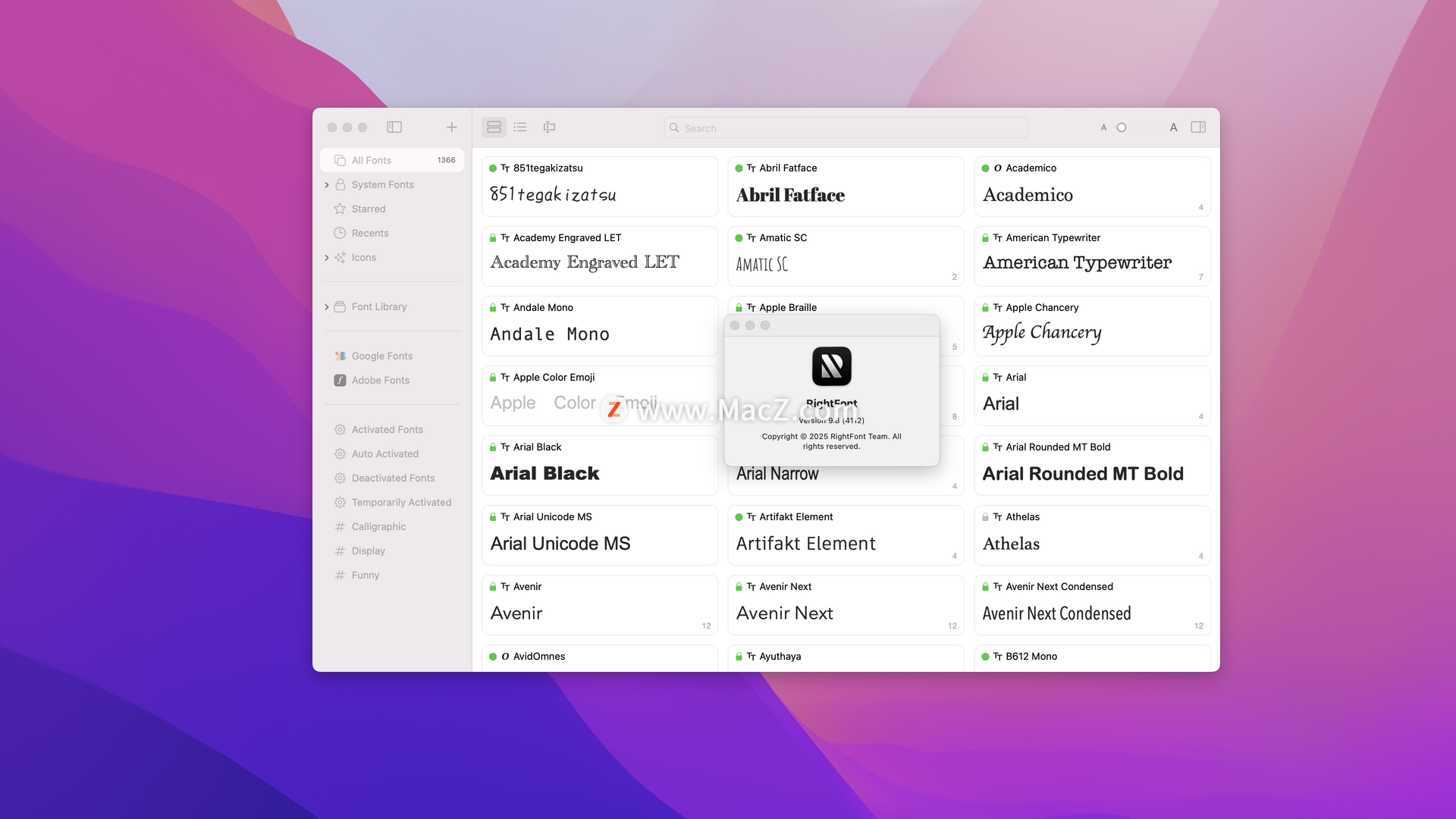Adjust the font preview size slider
This screenshot has height=819, width=1456.
click(1122, 127)
